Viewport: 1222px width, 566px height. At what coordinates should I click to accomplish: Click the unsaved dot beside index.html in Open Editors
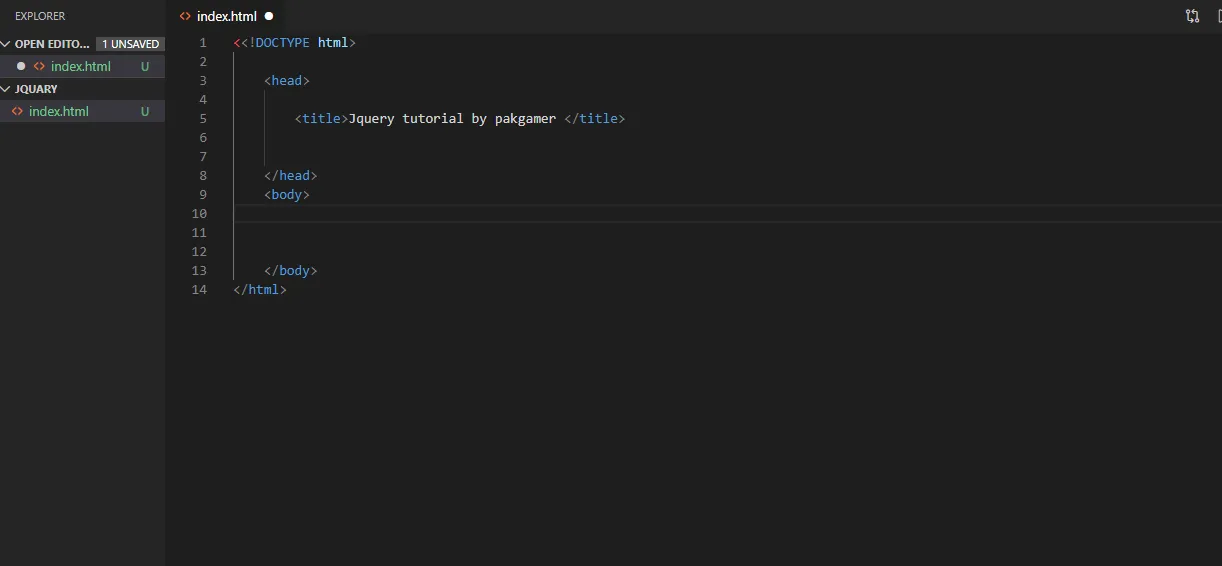tap(21, 66)
